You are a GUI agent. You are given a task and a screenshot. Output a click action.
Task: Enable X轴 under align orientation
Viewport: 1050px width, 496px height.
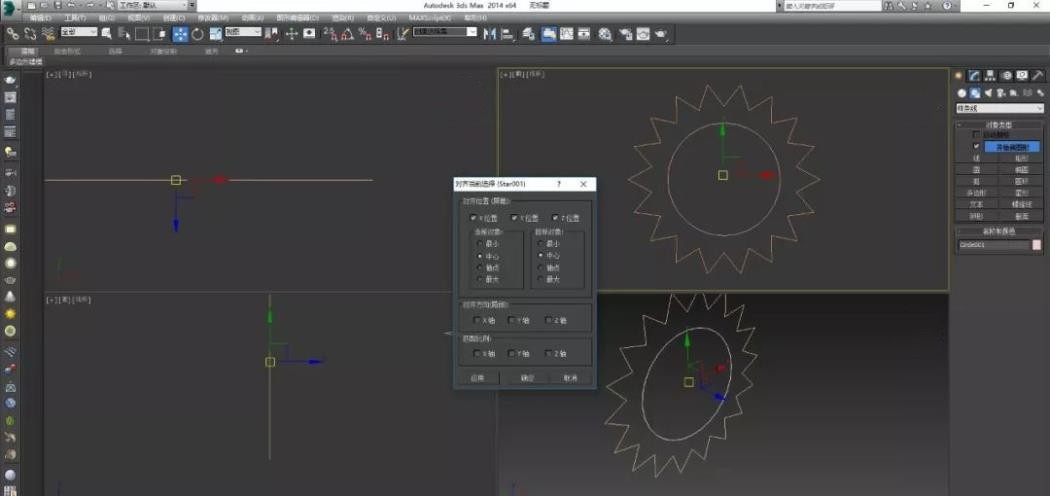[x=476, y=320]
